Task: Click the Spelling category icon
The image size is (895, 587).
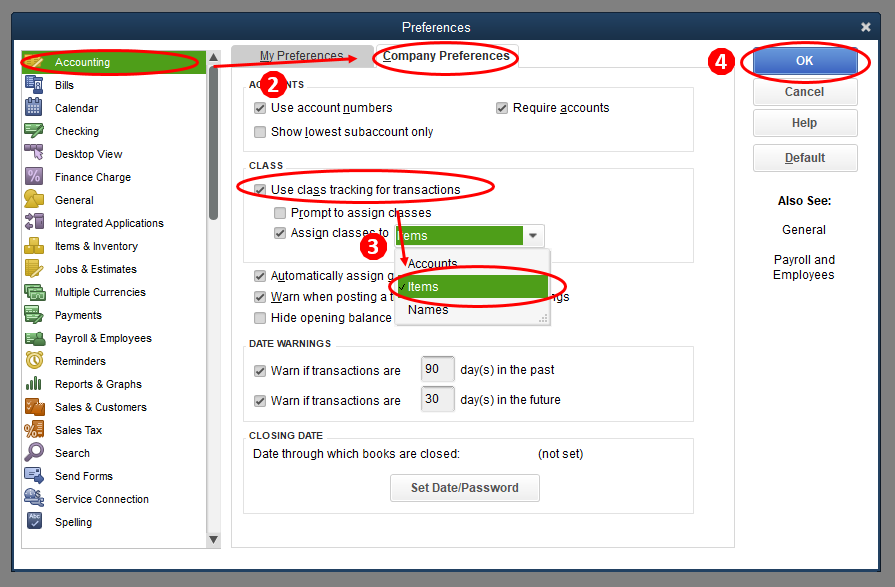Action: [x=34, y=521]
